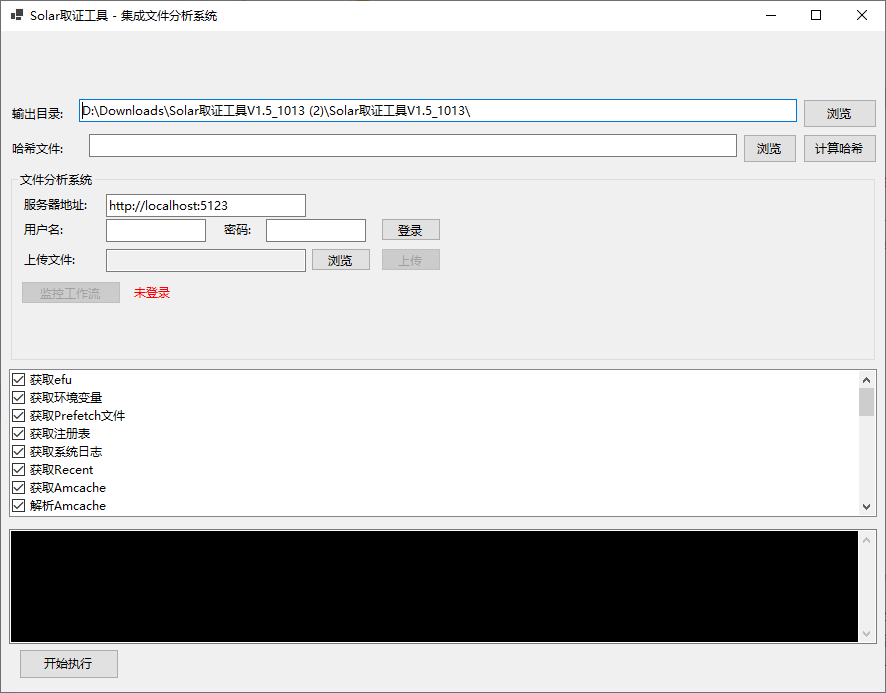Click the 服务器地址 input field
Viewport: 886px width, 693px height.
click(x=205, y=206)
